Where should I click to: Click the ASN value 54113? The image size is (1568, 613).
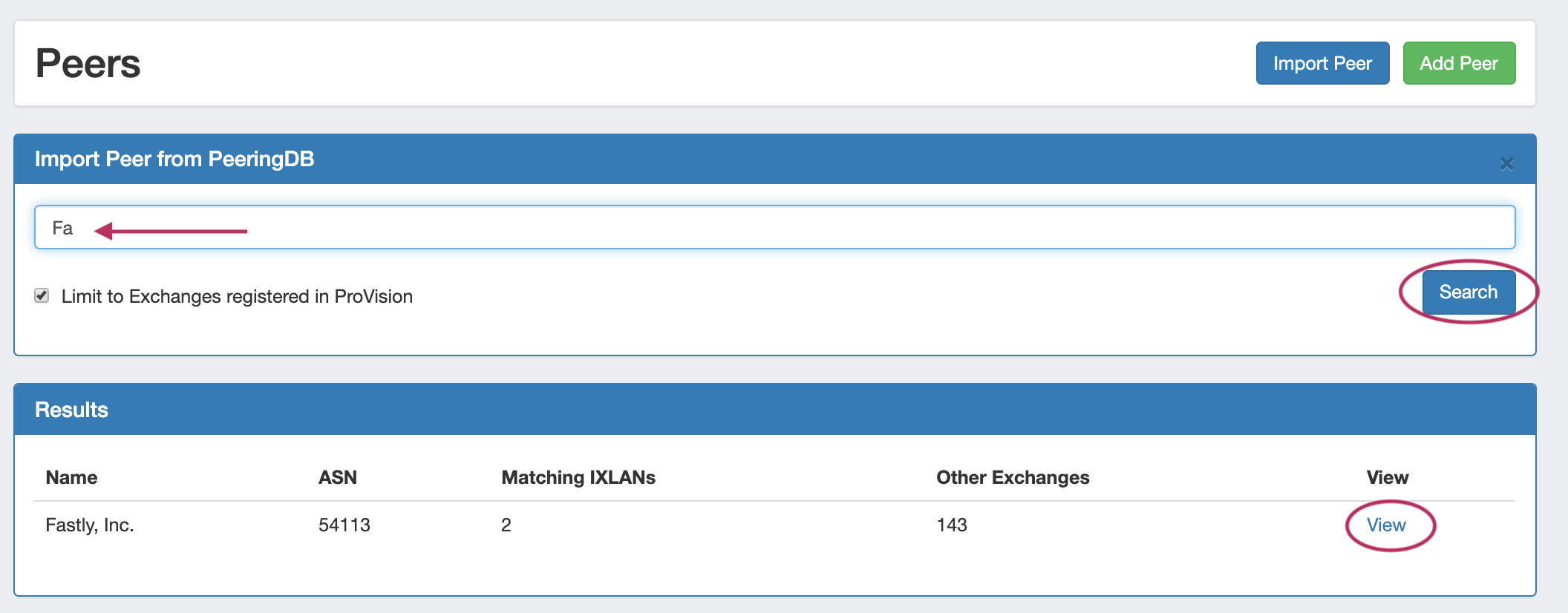pyautogui.click(x=344, y=525)
